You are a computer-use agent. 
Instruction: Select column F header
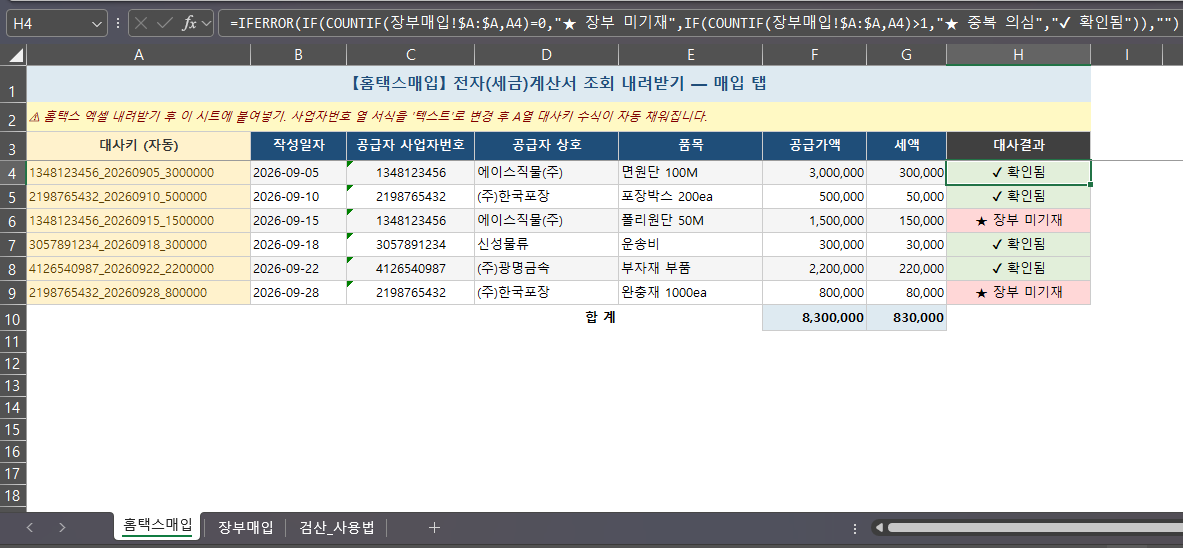(814, 54)
